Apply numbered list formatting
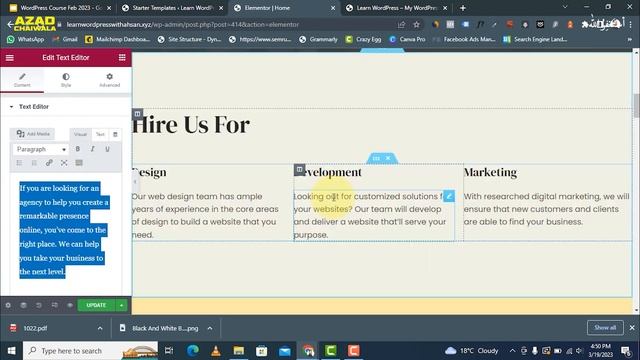Viewport: 640px width, 360px height. point(34,163)
